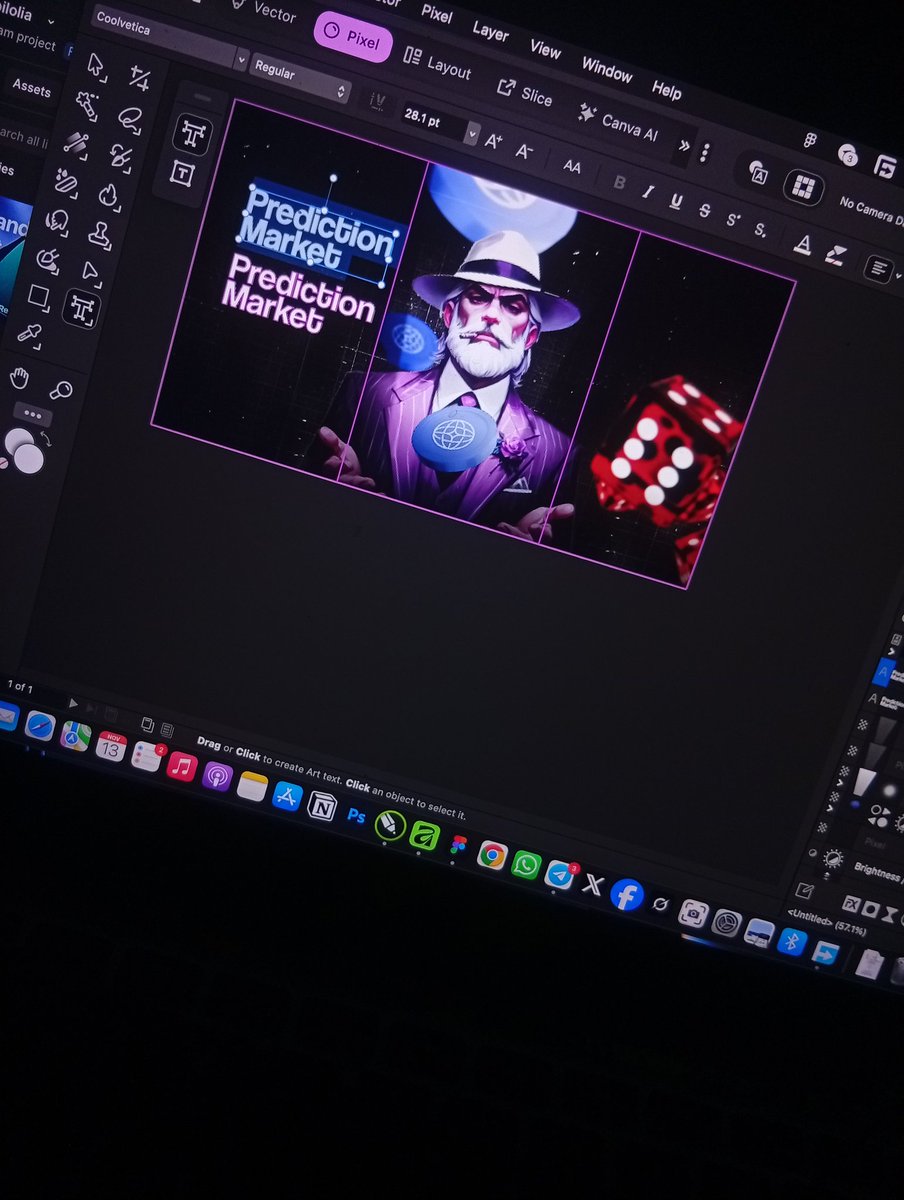Screen dimensions: 904x1200
Task: Select the Artistic Text tool in toolbar
Action: point(81,309)
